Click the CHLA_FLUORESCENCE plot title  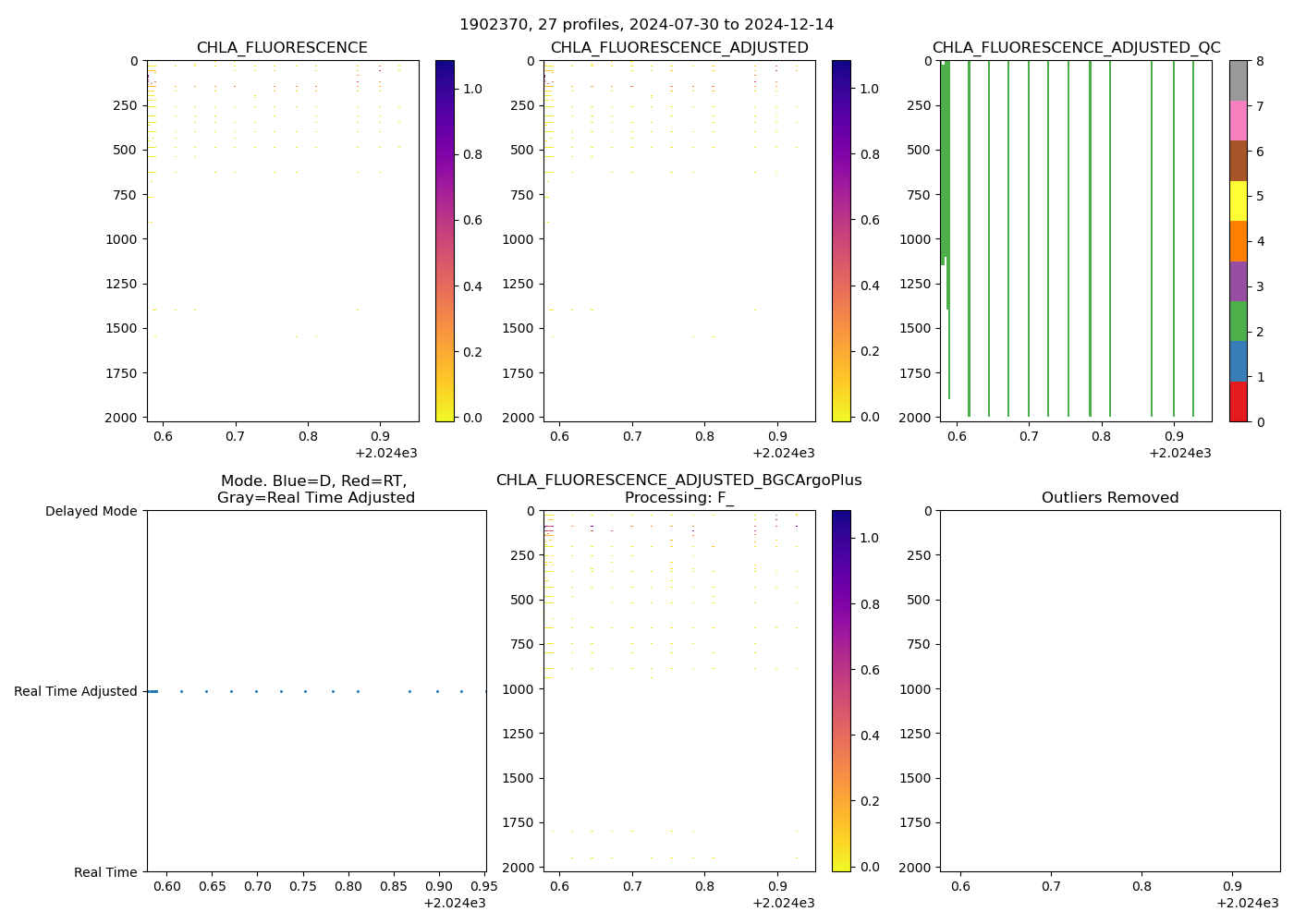pyautogui.click(x=282, y=48)
